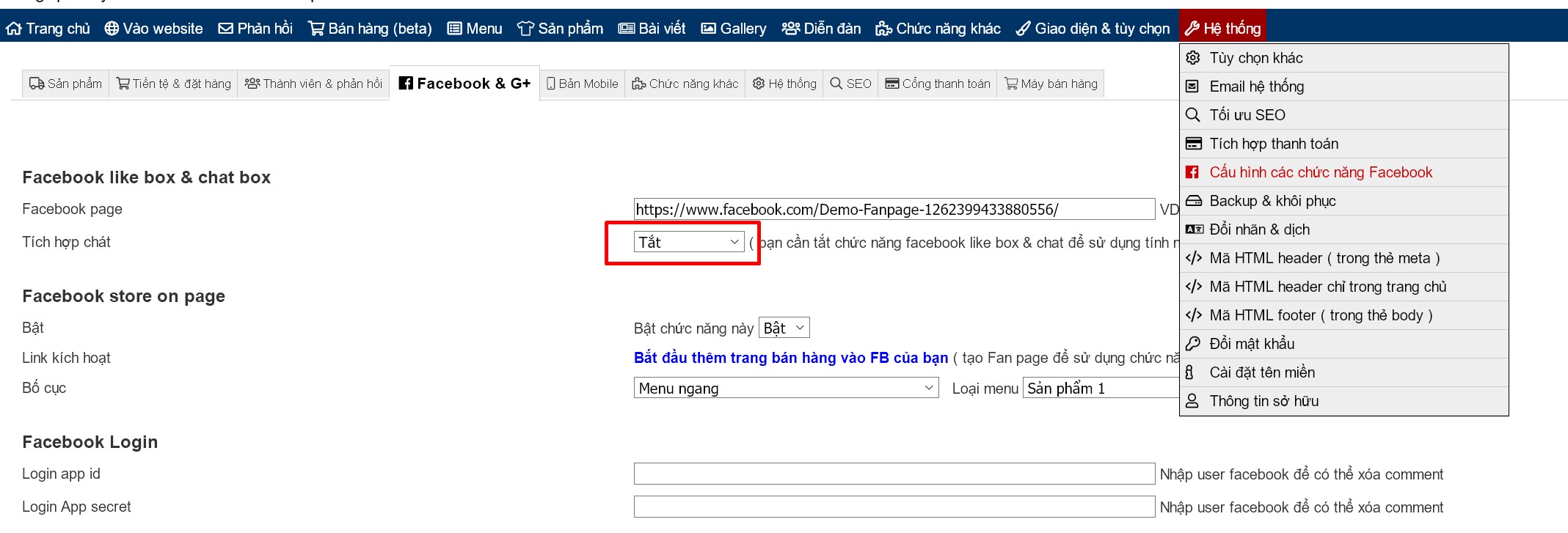The image size is (1568, 533).
Task: Click the red Facebook icon in the dropdown menu
Action: click(x=1193, y=172)
